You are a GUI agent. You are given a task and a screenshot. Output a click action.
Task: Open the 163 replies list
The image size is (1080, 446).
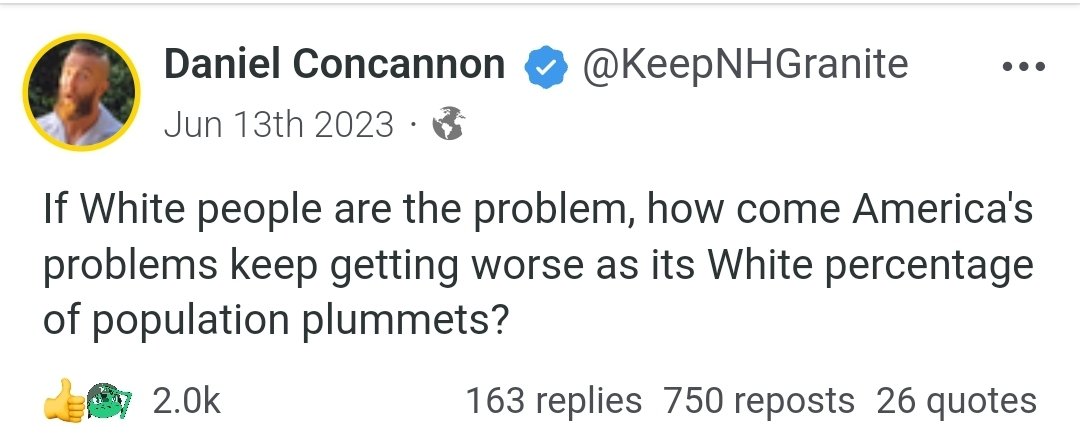[554, 401]
